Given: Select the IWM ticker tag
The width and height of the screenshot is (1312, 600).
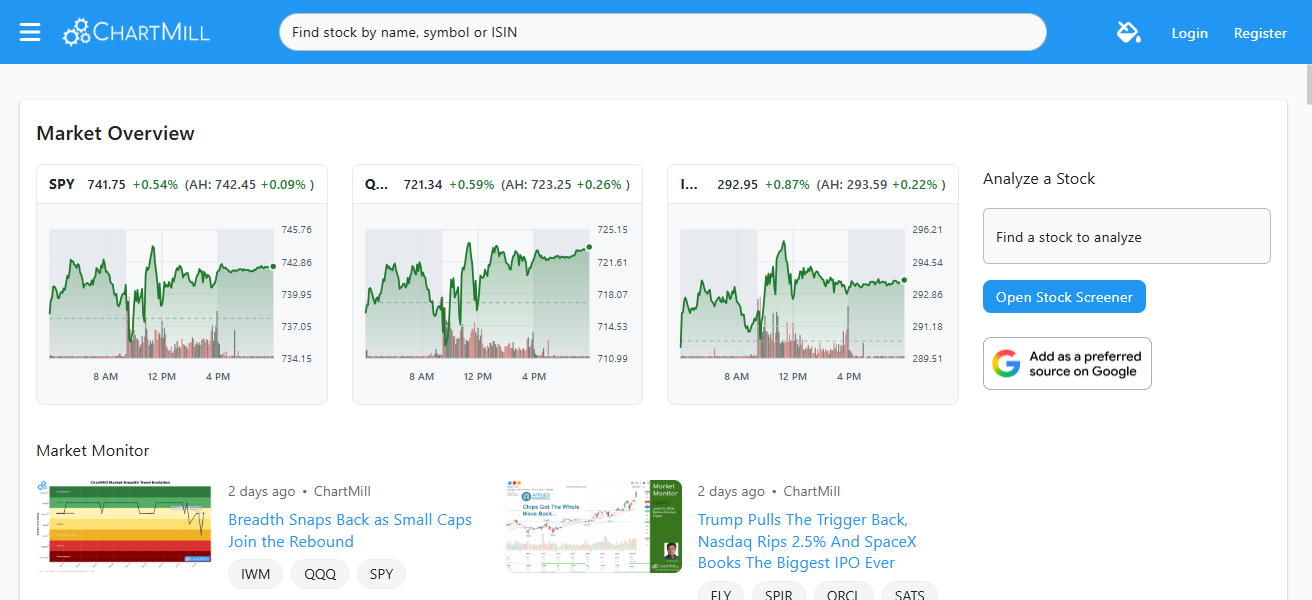Looking at the screenshot, I should coord(255,575).
